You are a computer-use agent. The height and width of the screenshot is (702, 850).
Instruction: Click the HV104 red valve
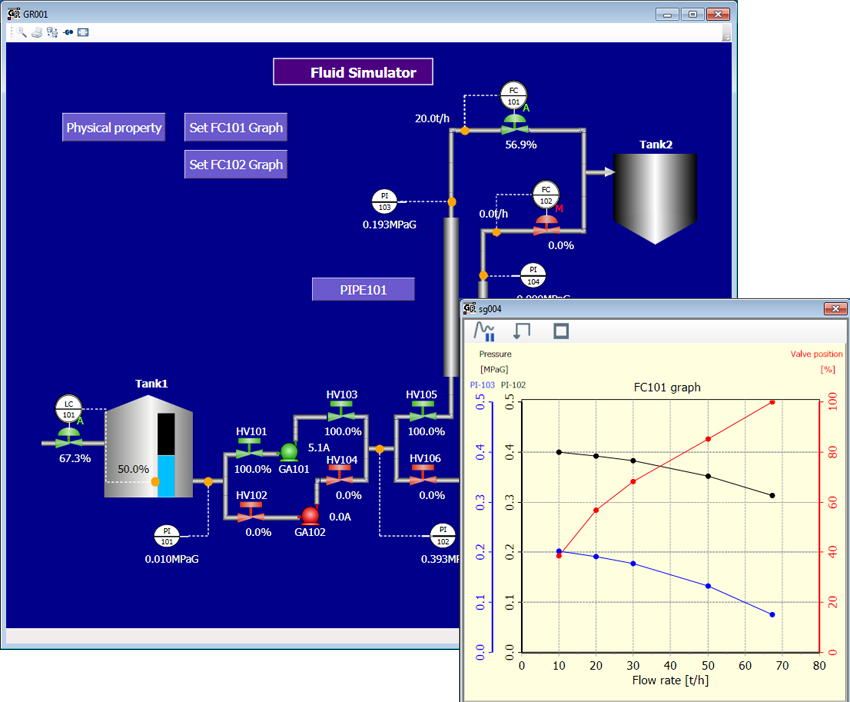342,476
